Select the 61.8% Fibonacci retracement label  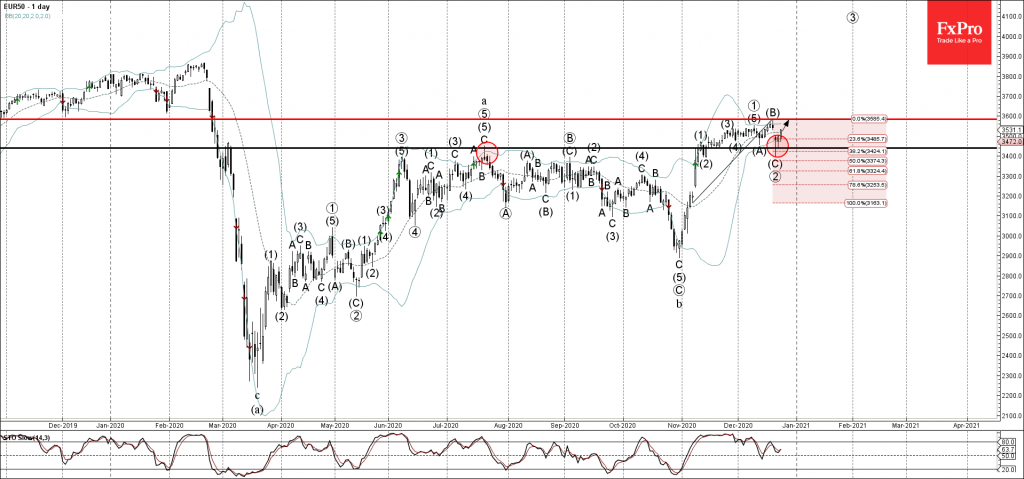point(868,169)
